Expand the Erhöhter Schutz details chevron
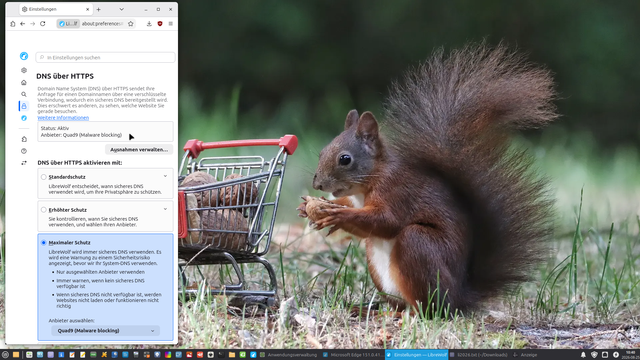Viewport: 640px width, 360px height. tap(165, 209)
